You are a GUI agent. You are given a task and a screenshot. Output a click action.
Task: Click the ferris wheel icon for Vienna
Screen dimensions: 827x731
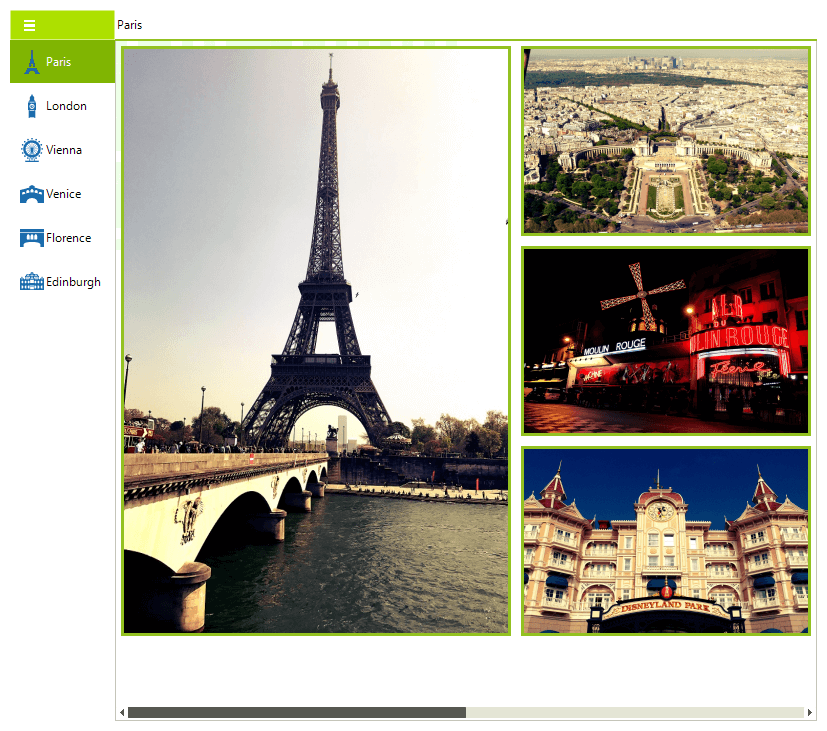click(x=32, y=149)
